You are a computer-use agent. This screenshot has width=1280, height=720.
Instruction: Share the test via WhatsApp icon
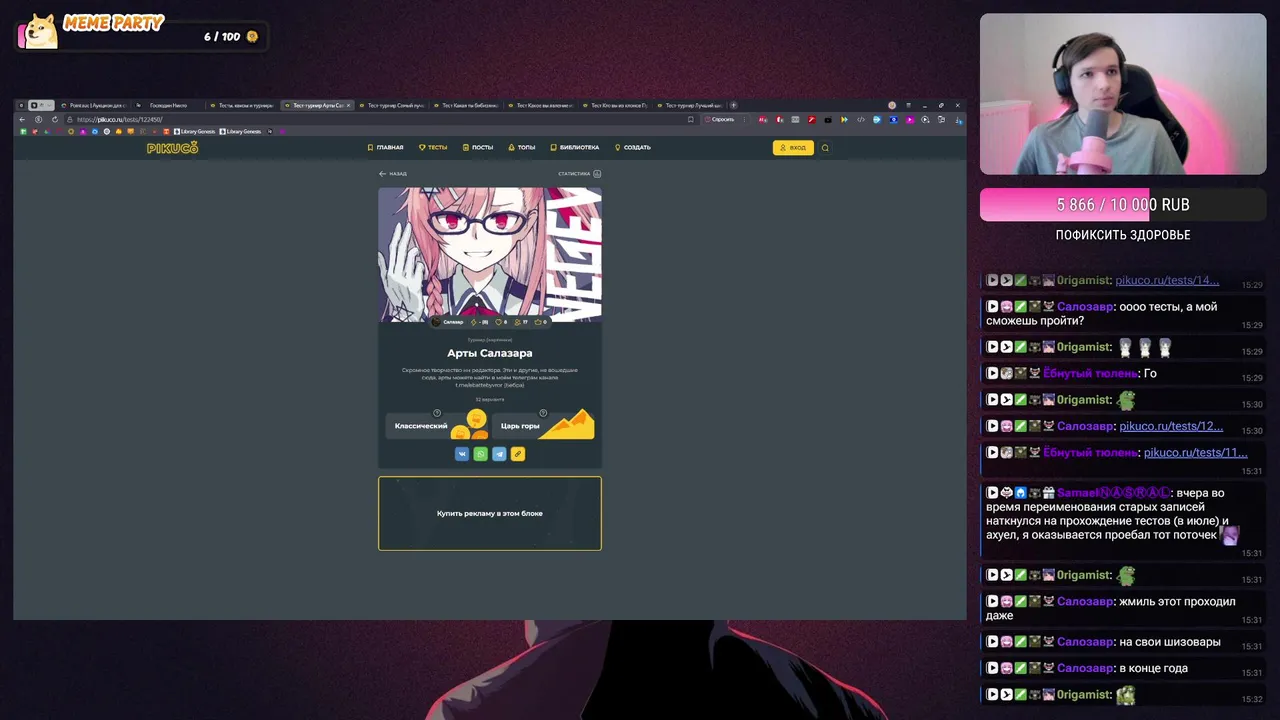481,454
